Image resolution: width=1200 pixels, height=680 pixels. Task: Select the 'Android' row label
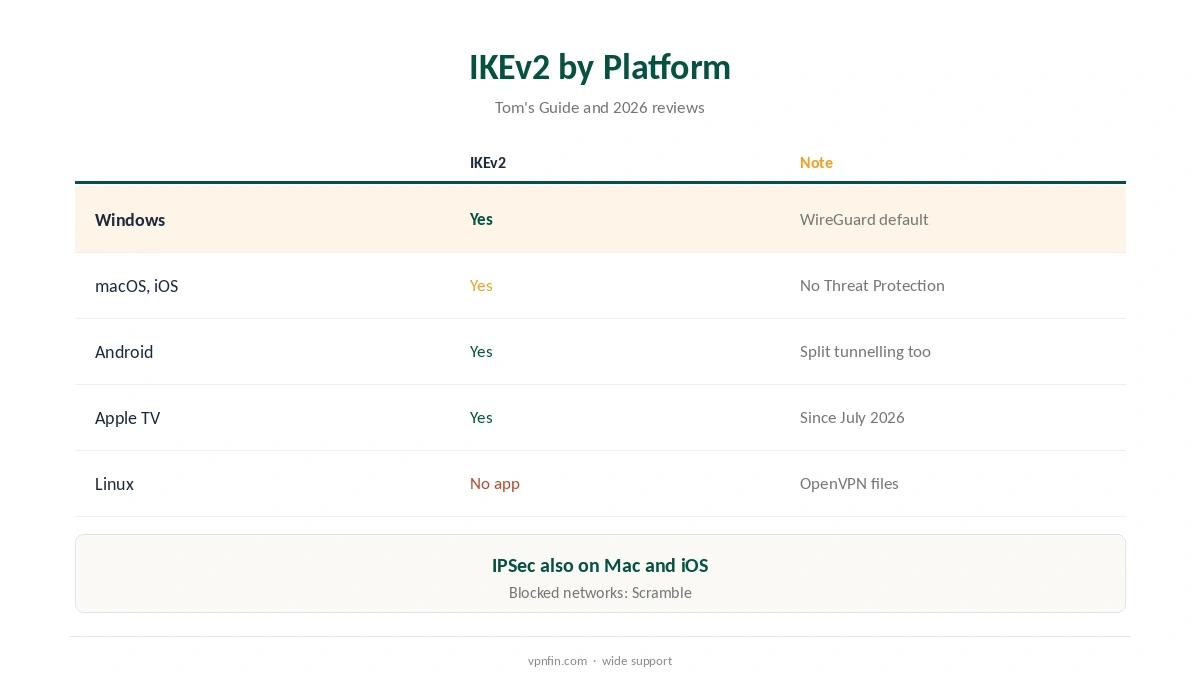click(x=124, y=351)
